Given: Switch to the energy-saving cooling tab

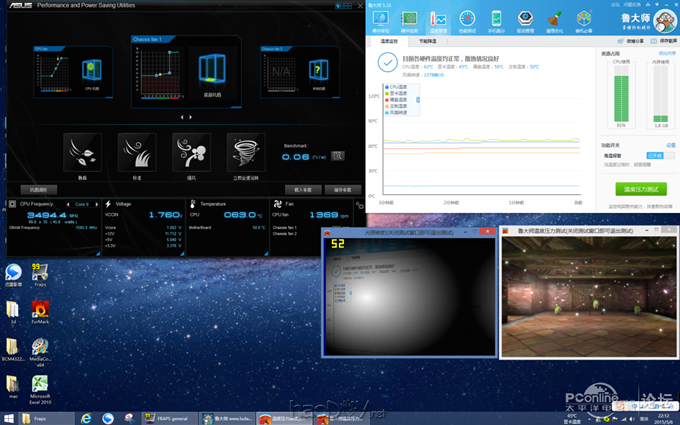Looking at the screenshot, I should tap(427, 41).
